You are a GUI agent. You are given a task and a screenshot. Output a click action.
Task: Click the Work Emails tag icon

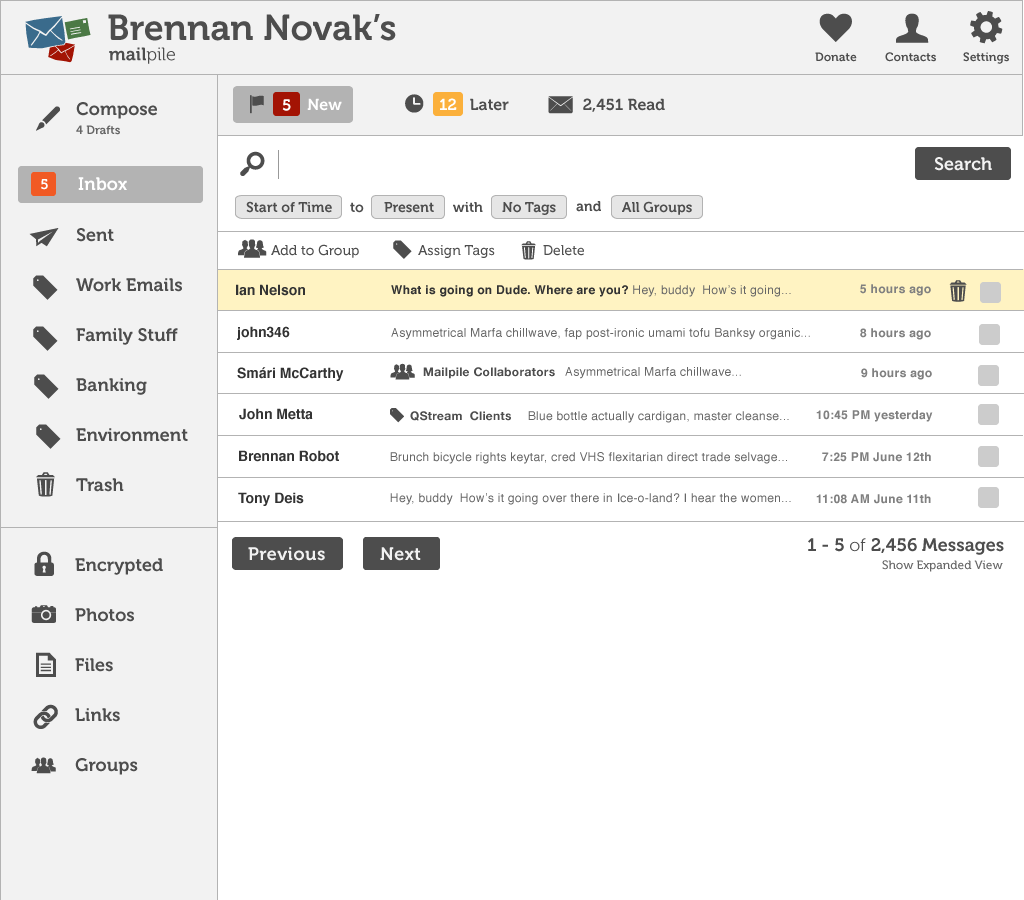pos(45,287)
